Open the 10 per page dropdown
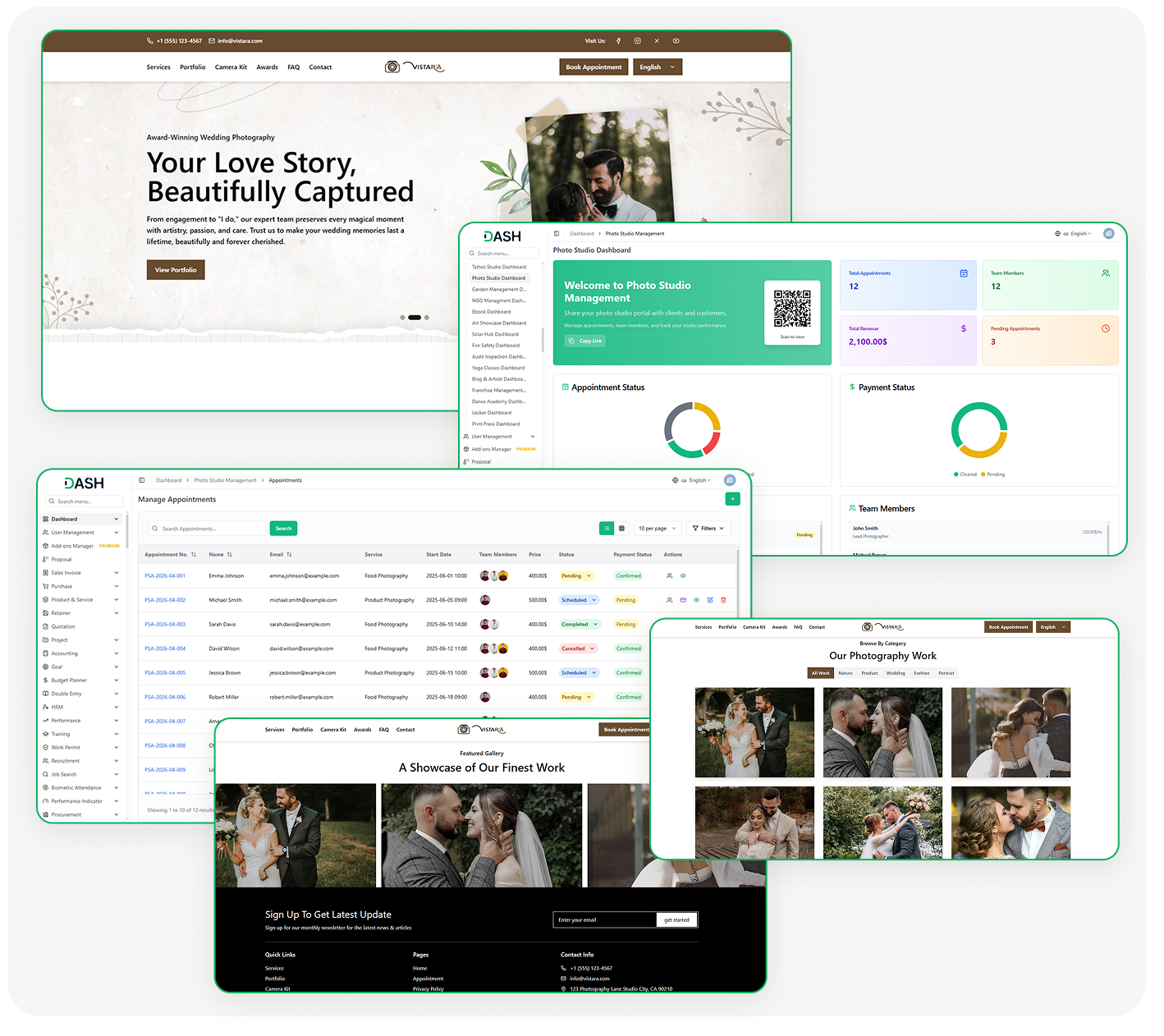This screenshot has height=1036, width=1164. click(658, 529)
